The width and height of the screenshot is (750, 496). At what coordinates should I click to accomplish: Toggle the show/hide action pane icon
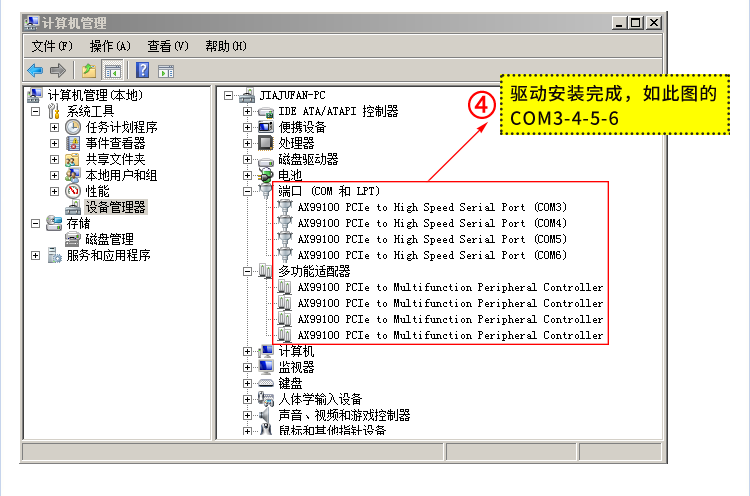tap(166, 71)
